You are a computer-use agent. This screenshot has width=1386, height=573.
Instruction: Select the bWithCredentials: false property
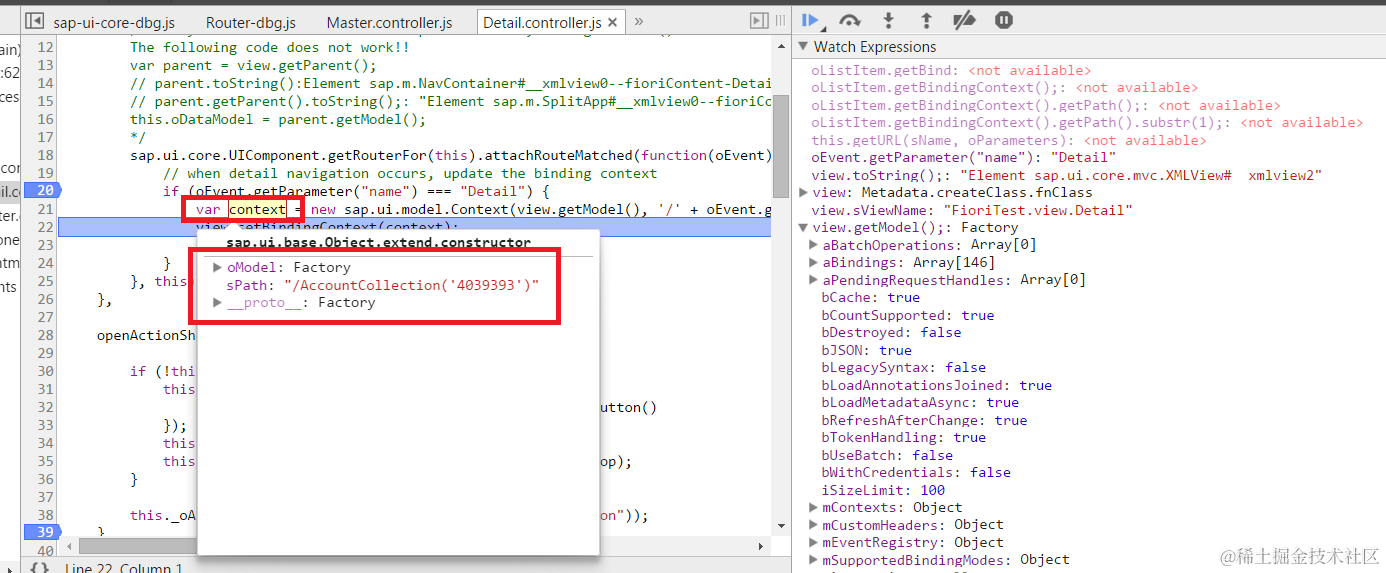(915, 473)
